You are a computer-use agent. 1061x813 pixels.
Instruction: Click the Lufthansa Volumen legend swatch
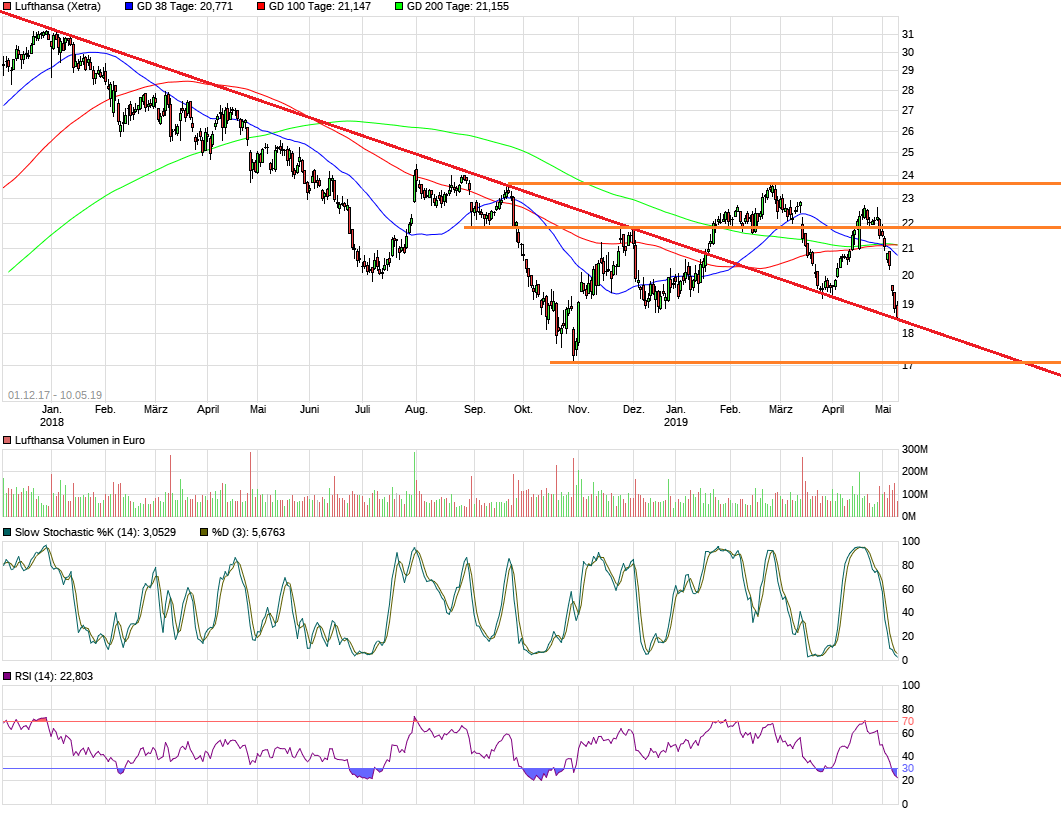click(x=7, y=440)
